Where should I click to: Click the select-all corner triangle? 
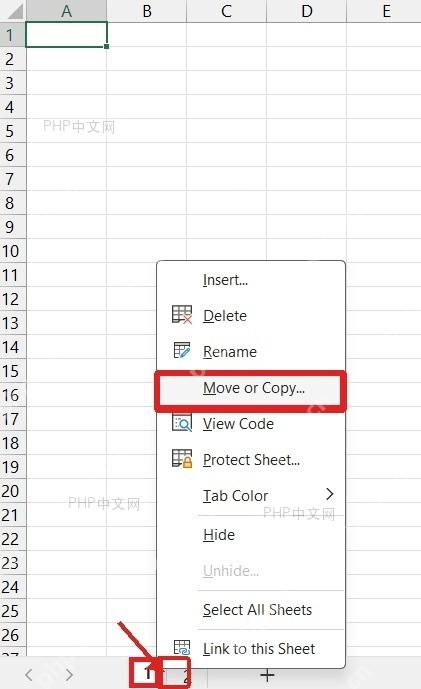pos(13,11)
